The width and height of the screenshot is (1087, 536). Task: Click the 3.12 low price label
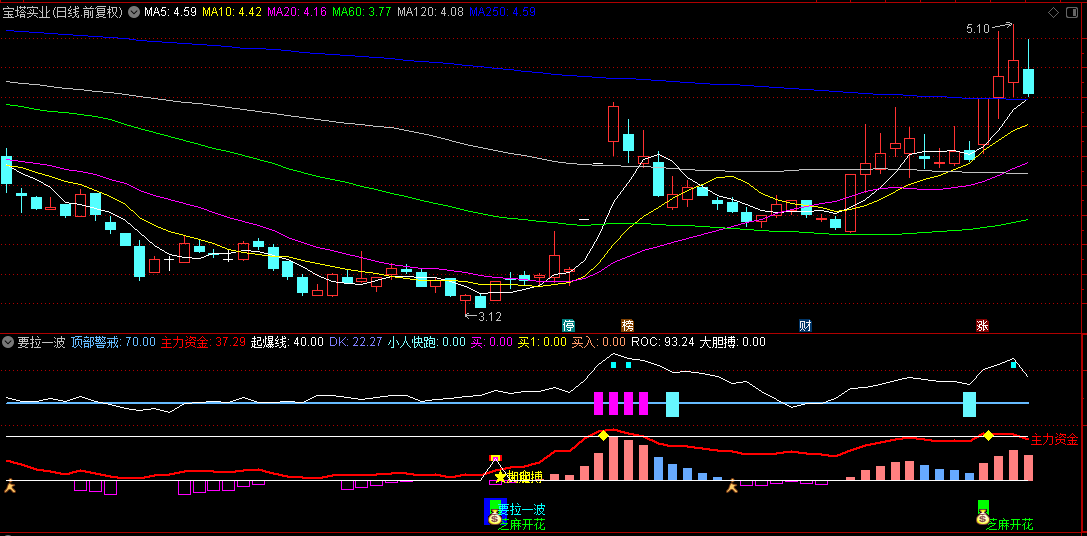tap(489, 316)
